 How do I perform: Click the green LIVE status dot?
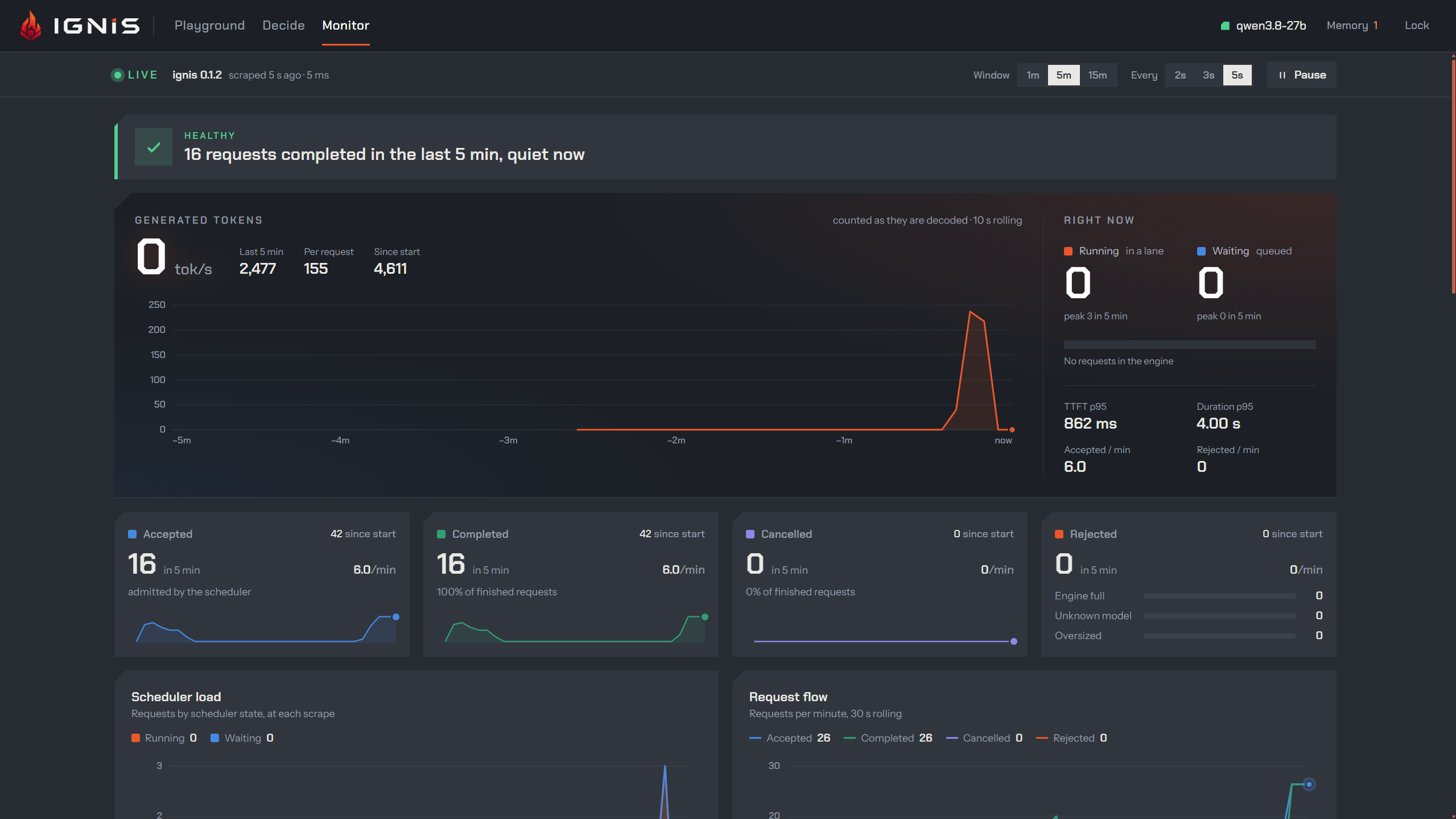pos(117,75)
